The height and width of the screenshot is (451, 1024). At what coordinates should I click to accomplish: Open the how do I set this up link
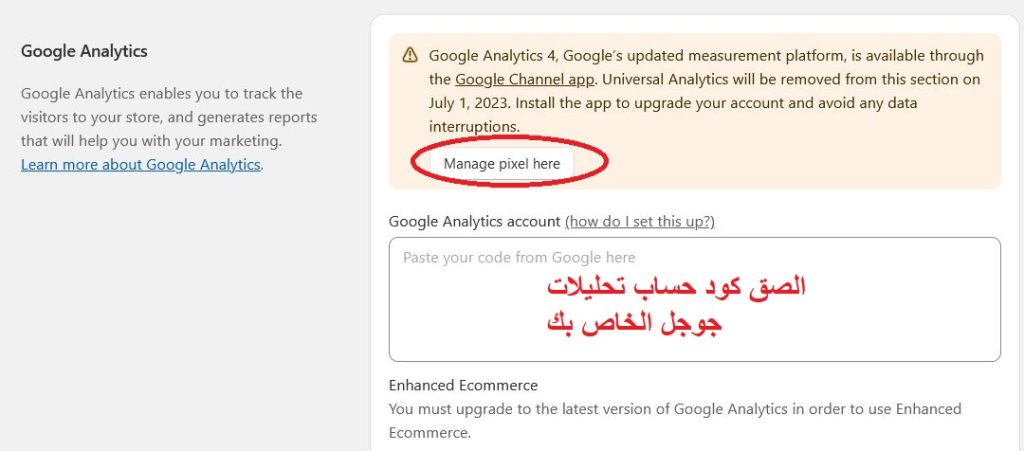click(640, 222)
